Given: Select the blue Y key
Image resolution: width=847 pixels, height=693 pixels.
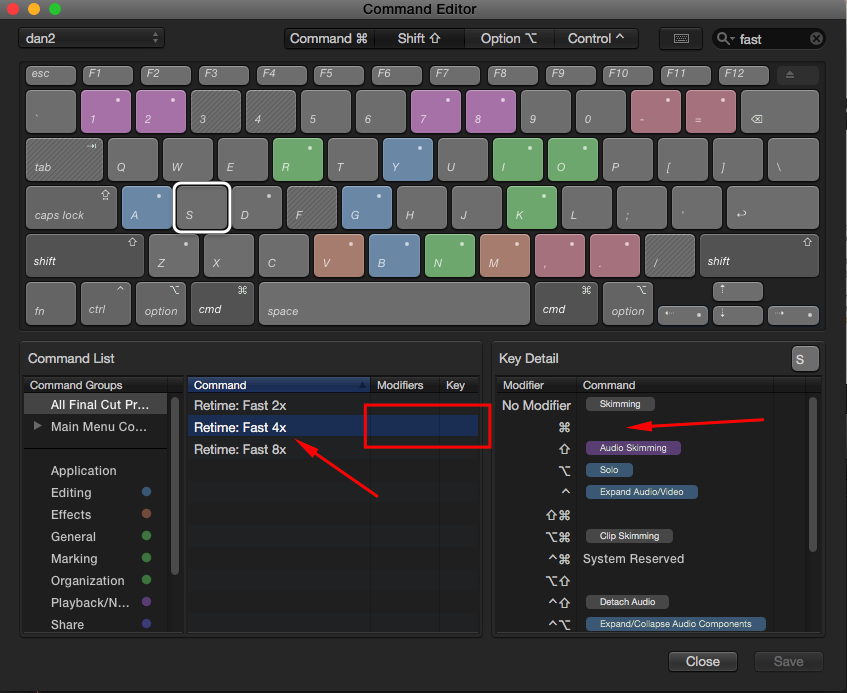Looking at the screenshot, I should tap(408, 160).
